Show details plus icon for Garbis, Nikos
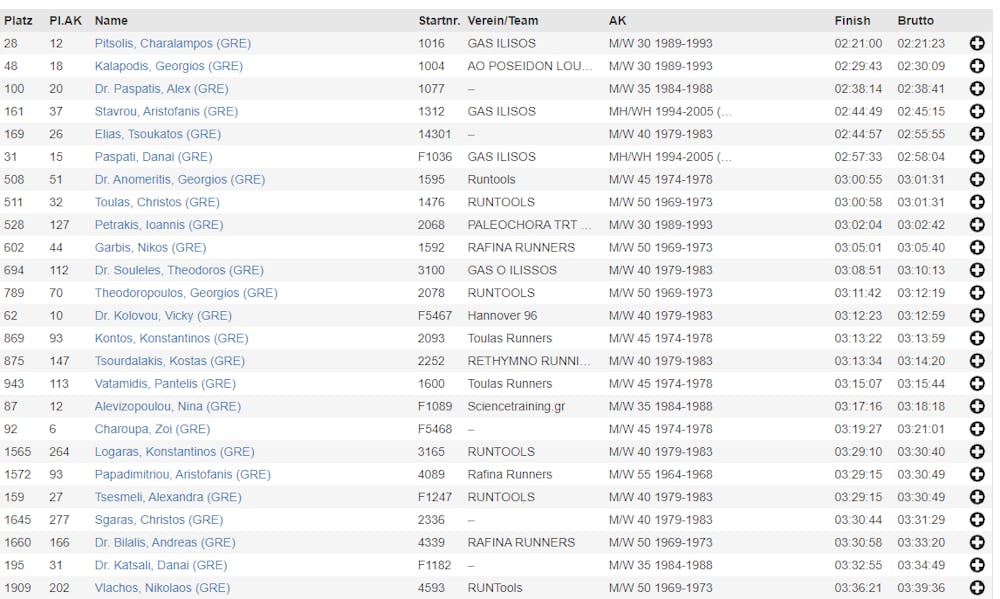1000x599 pixels. point(977,248)
